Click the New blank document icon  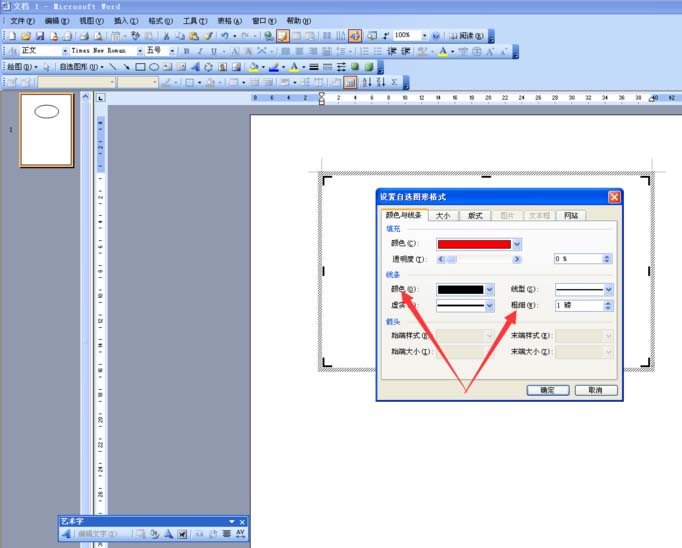click(x=12, y=36)
